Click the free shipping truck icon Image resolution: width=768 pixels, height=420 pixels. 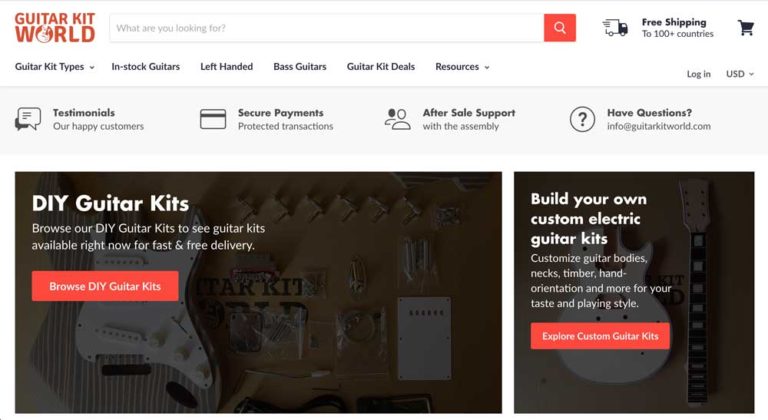615,28
